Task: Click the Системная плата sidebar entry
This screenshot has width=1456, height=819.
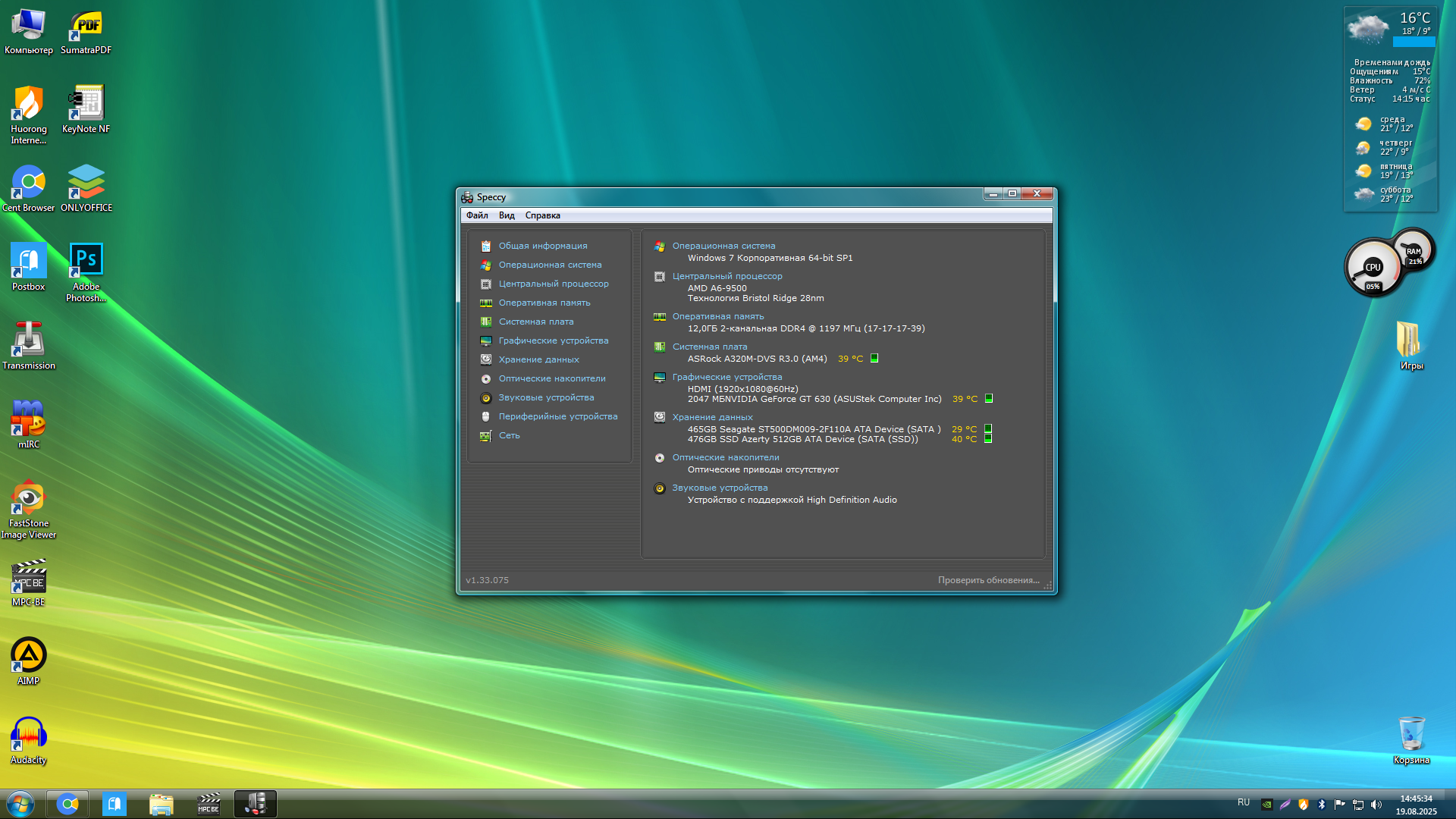Action: pyautogui.click(x=535, y=322)
